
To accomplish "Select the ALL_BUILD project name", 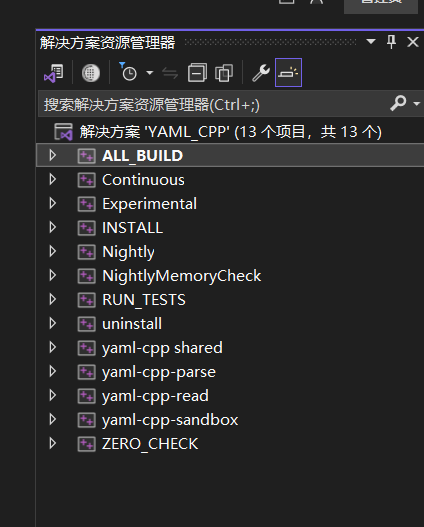I will click(142, 156).
